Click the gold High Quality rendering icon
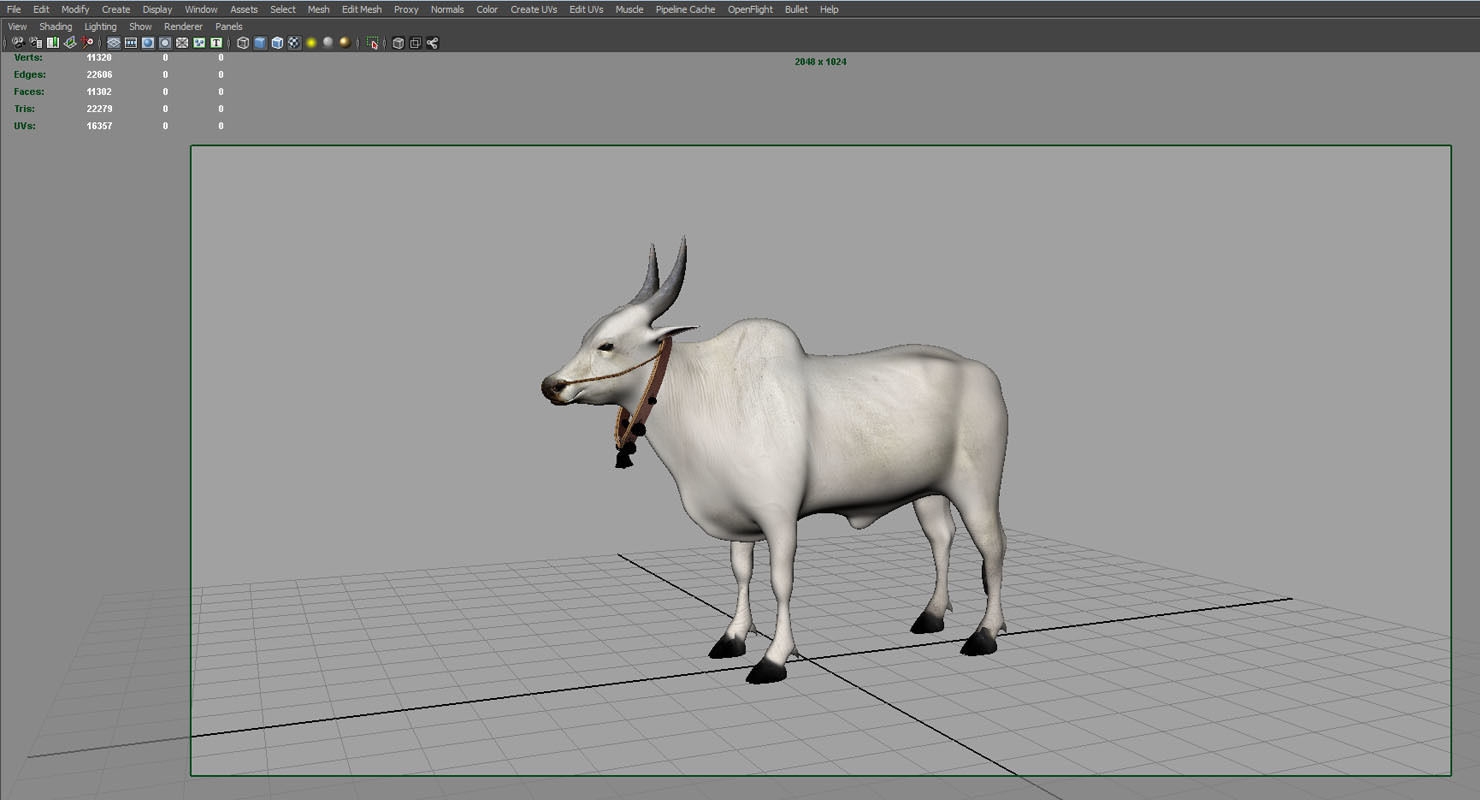Viewport: 1480px width, 800px height. click(345, 43)
